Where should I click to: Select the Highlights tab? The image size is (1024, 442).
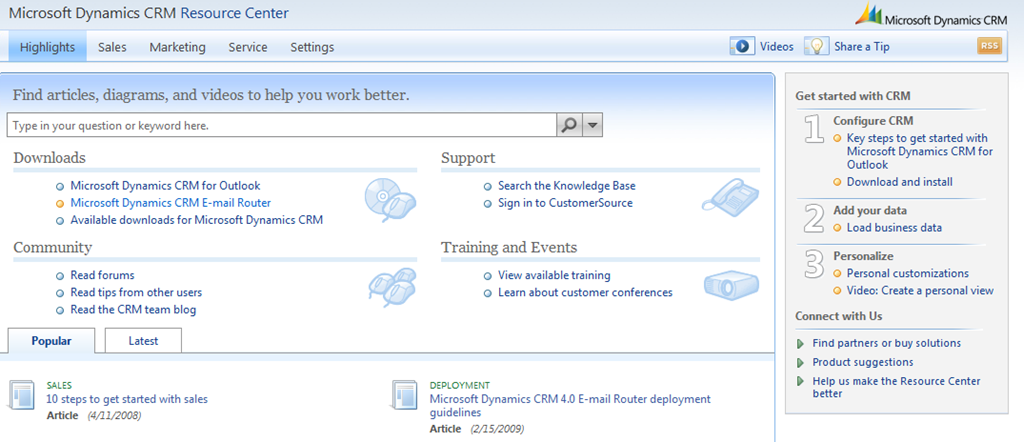47,47
